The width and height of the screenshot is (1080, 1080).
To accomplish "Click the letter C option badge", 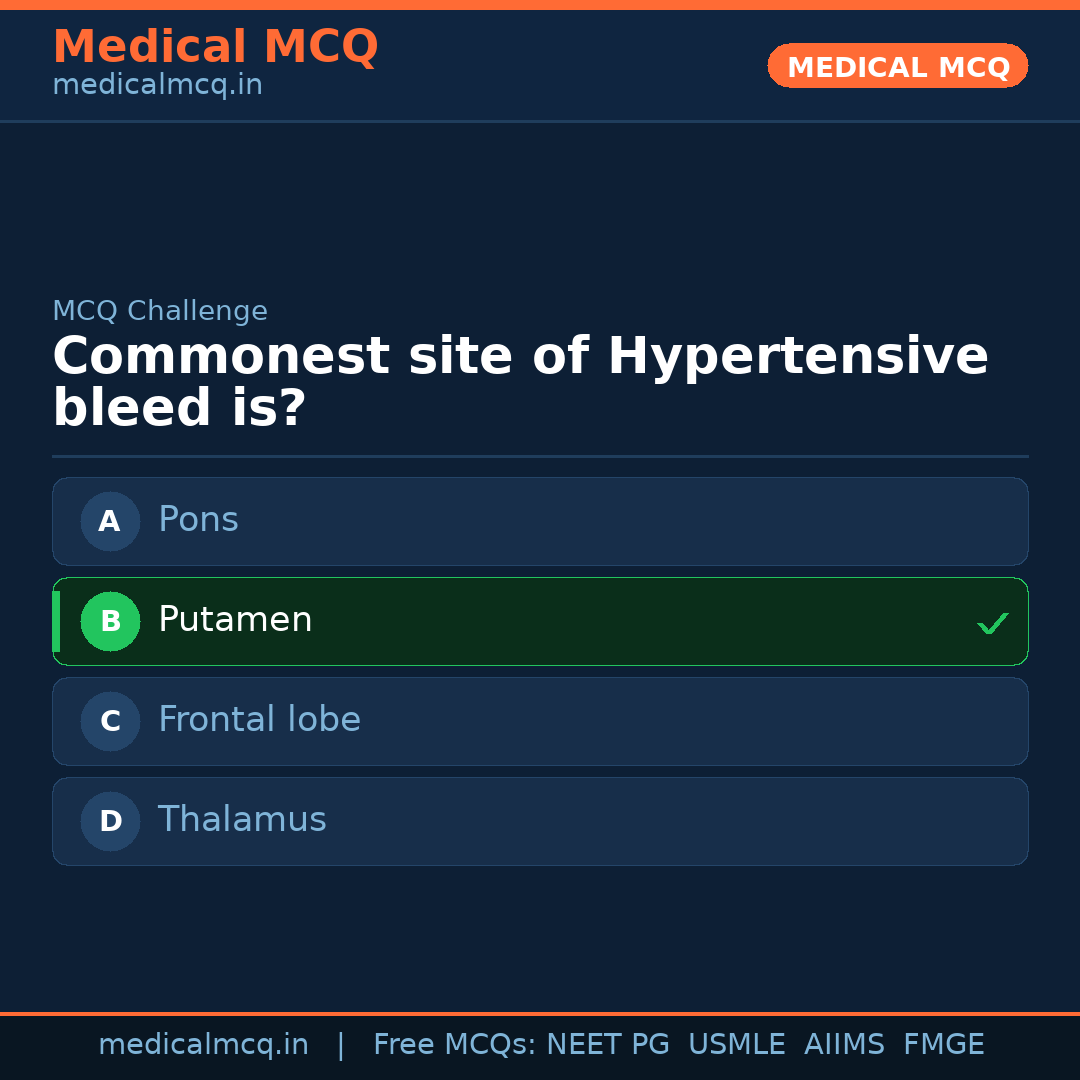I will 110,721.
